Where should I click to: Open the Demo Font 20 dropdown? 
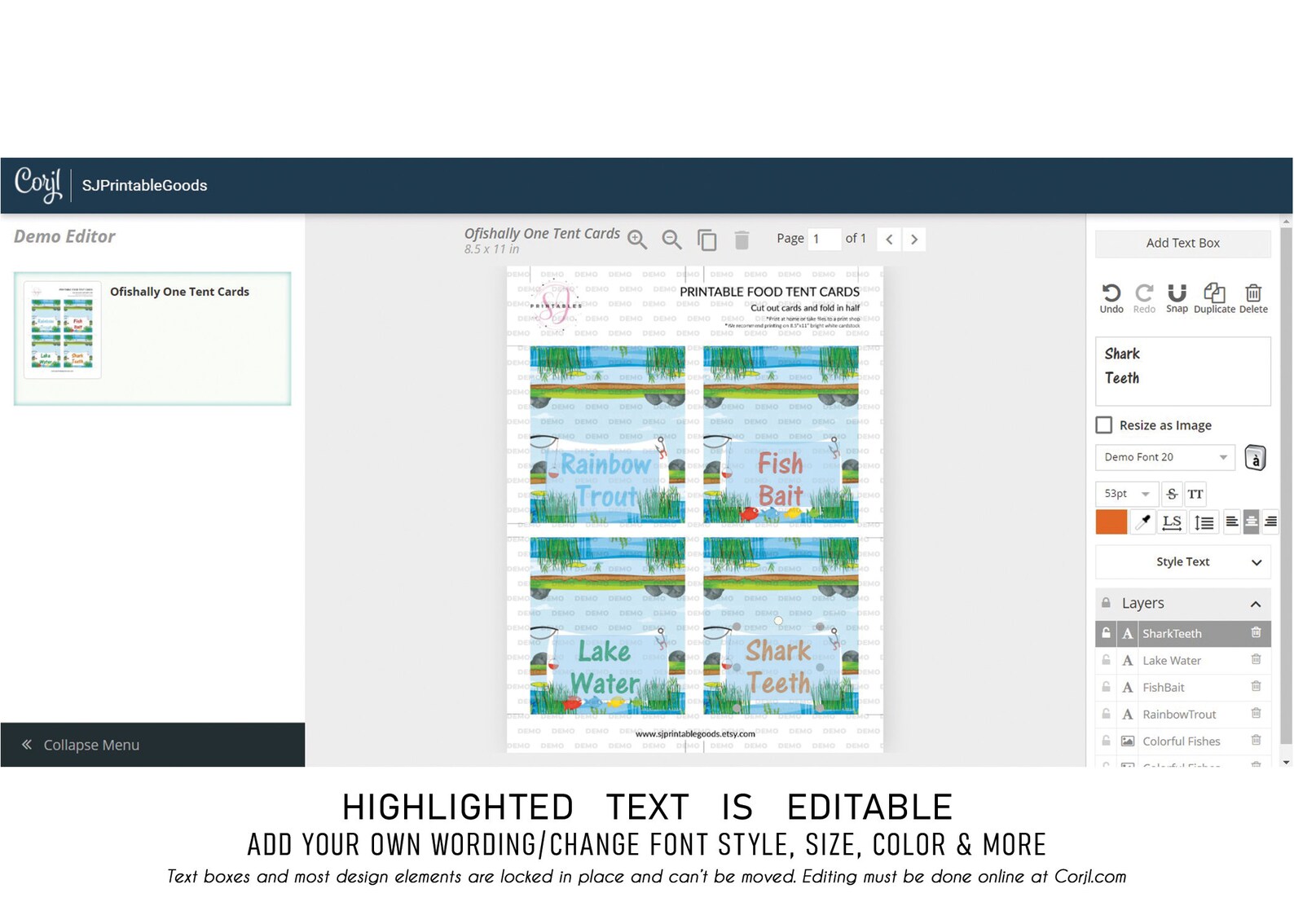click(1165, 457)
